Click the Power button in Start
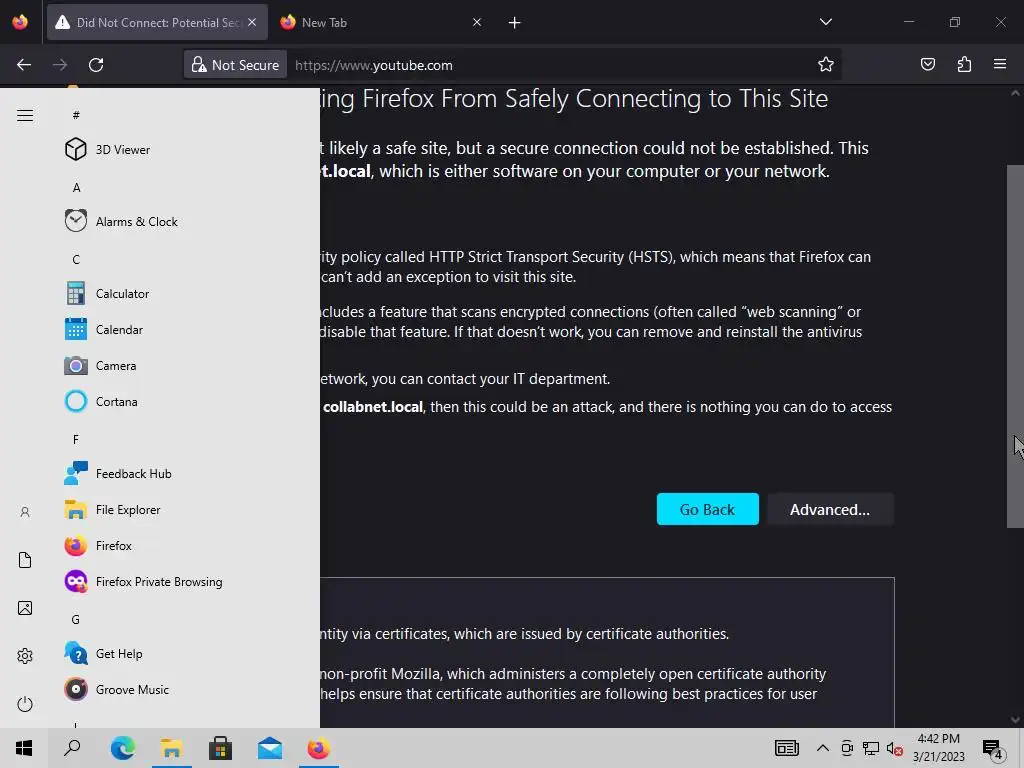The height and width of the screenshot is (768, 1024). click(25, 704)
